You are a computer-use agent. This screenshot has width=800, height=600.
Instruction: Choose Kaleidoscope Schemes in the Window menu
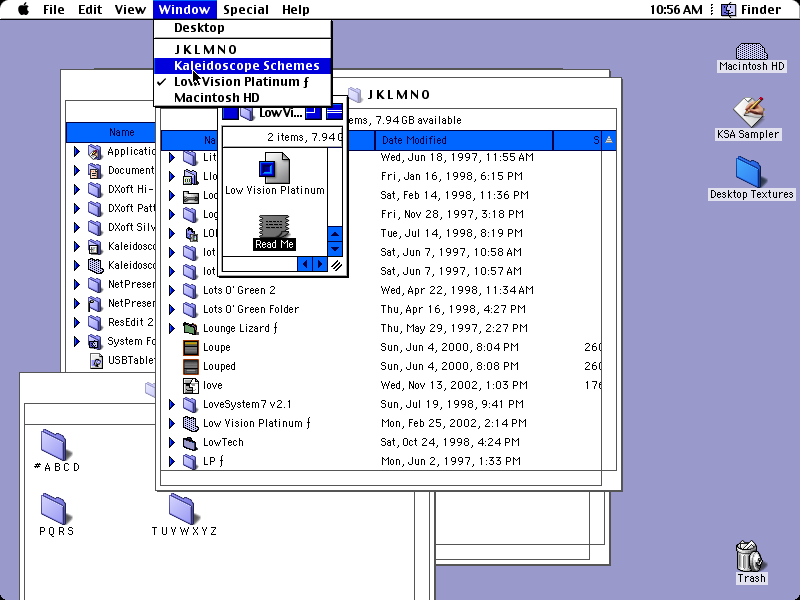[x=243, y=66]
